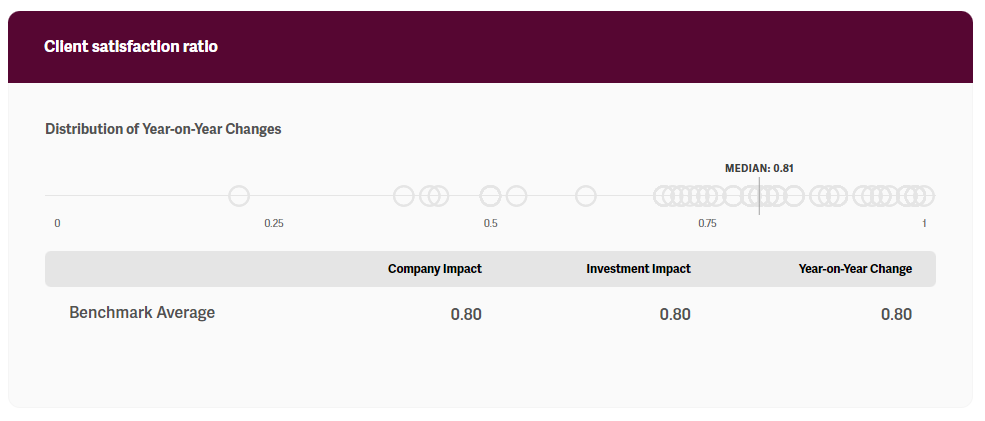Image resolution: width=985 pixels, height=421 pixels.
Task: Click the 1 axis label
Action: tap(924, 223)
